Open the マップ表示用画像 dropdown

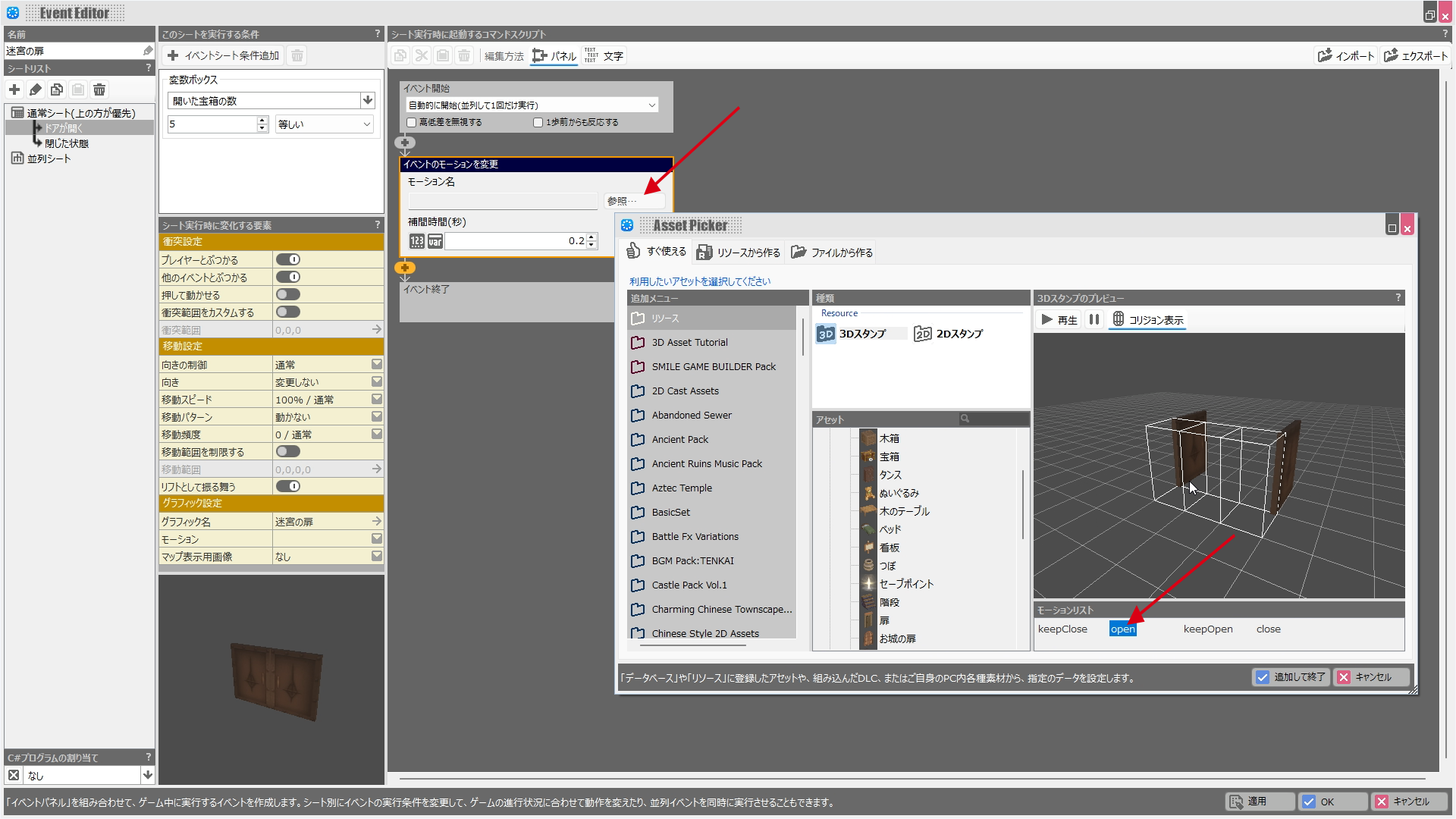(x=377, y=556)
